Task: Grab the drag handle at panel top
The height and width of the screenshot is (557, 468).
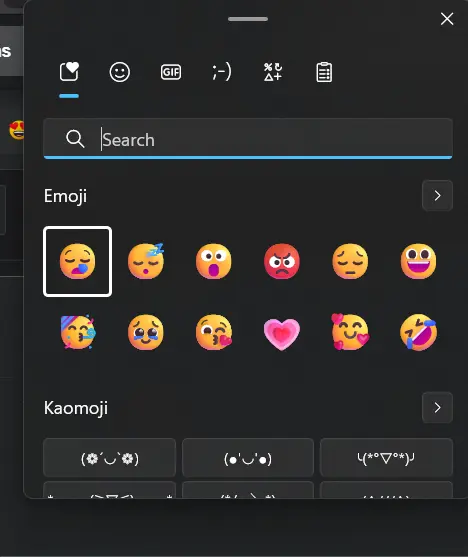Action: pyautogui.click(x=248, y=19)
